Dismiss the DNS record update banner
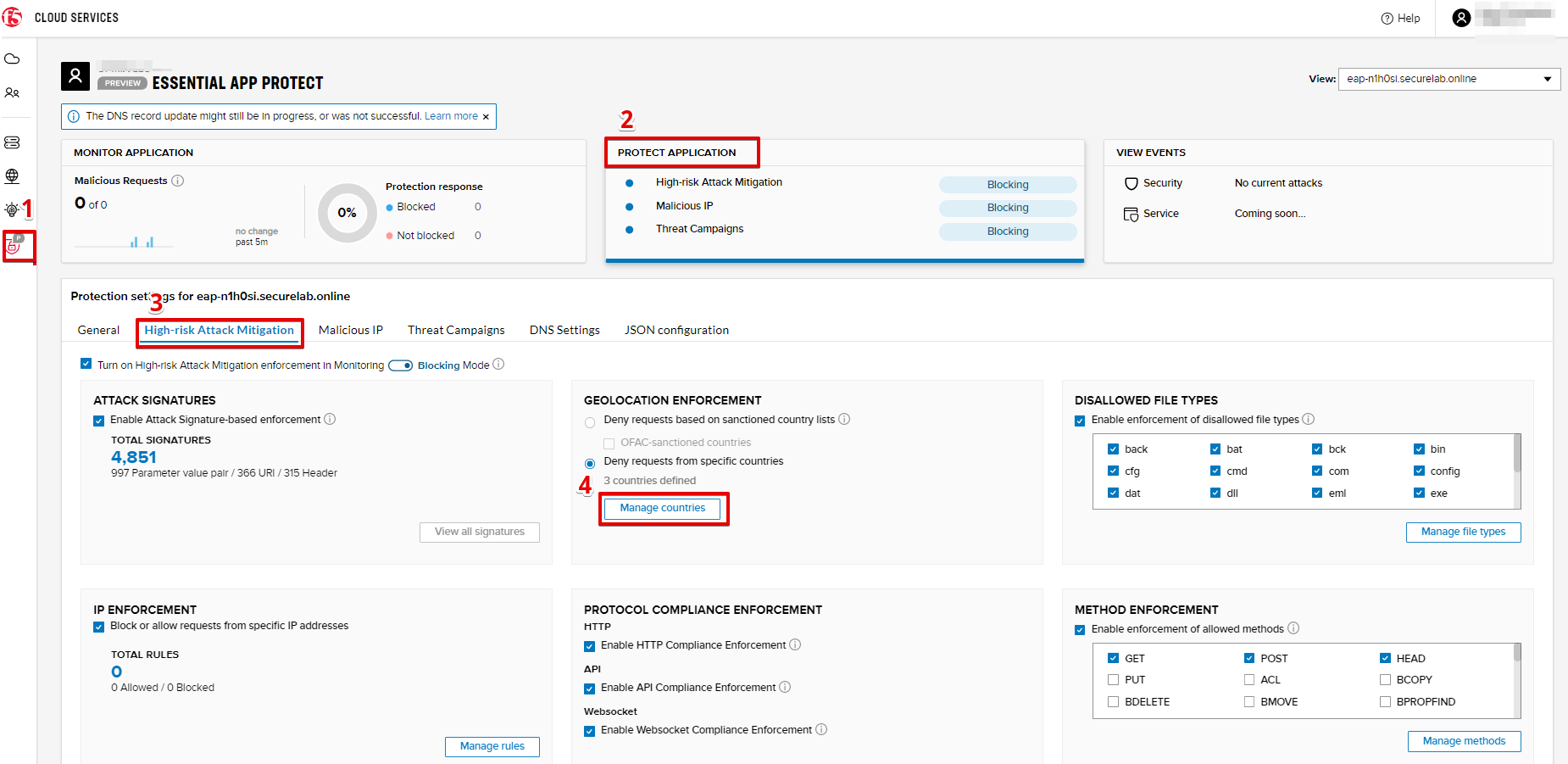Viewport: 1568px width, 764px height. pos(486,117)
